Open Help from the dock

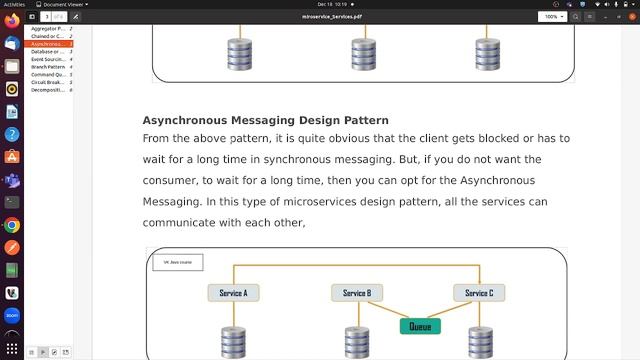(12, 134)
